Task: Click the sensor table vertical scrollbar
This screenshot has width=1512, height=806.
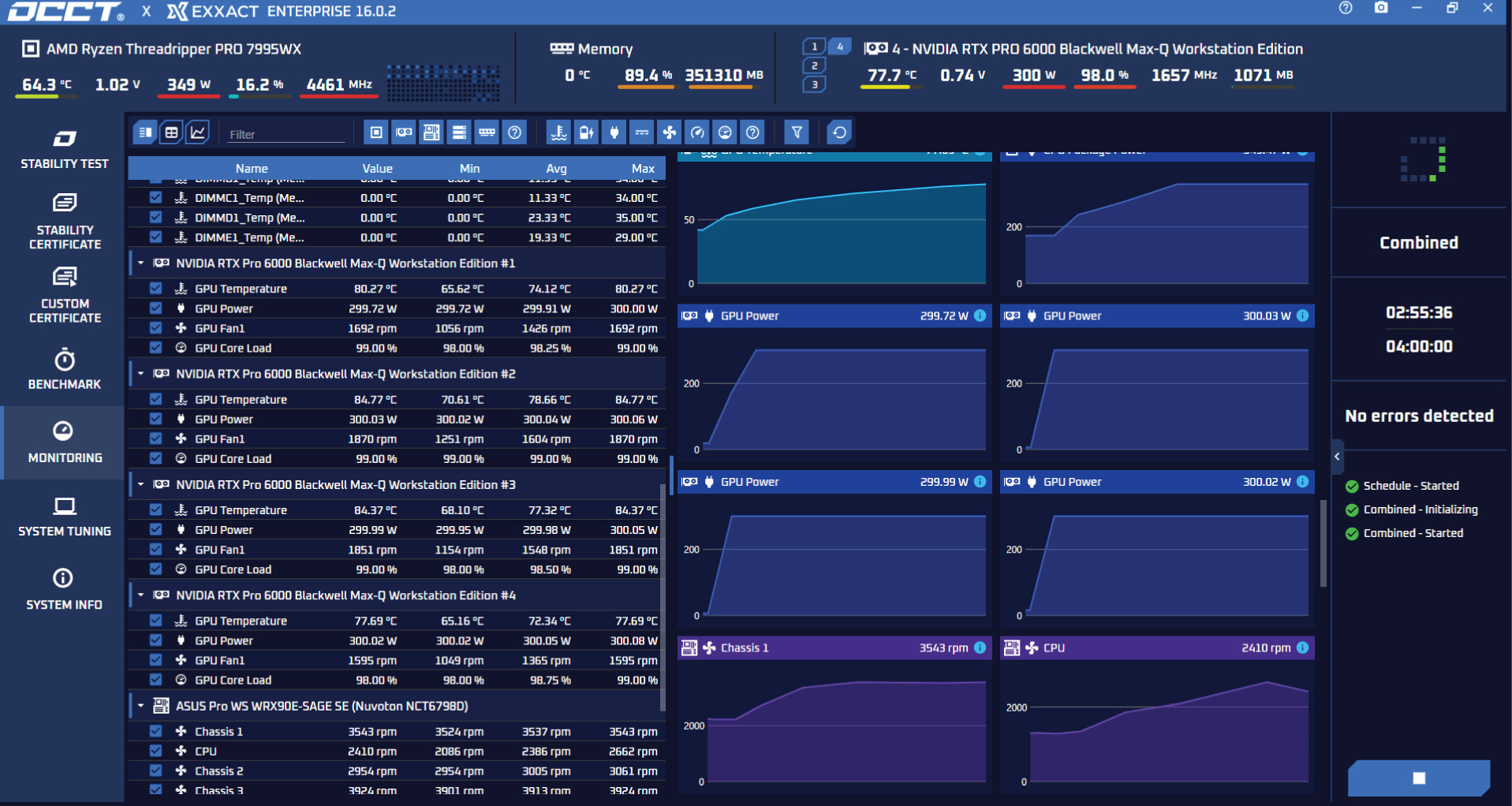Action: [x=662, y=597]
